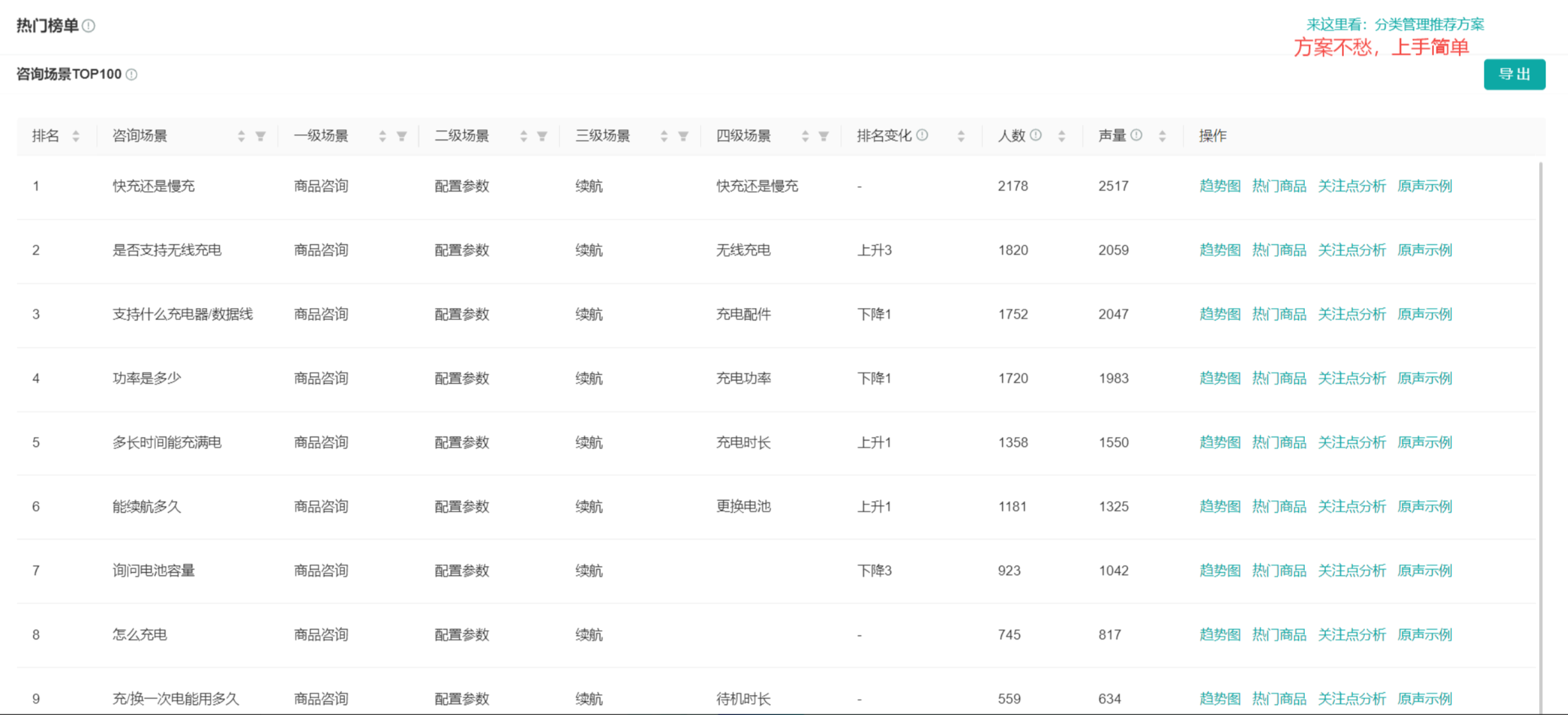
Task: Open filter for 二级场景 column
Action: tap(542, 136)
